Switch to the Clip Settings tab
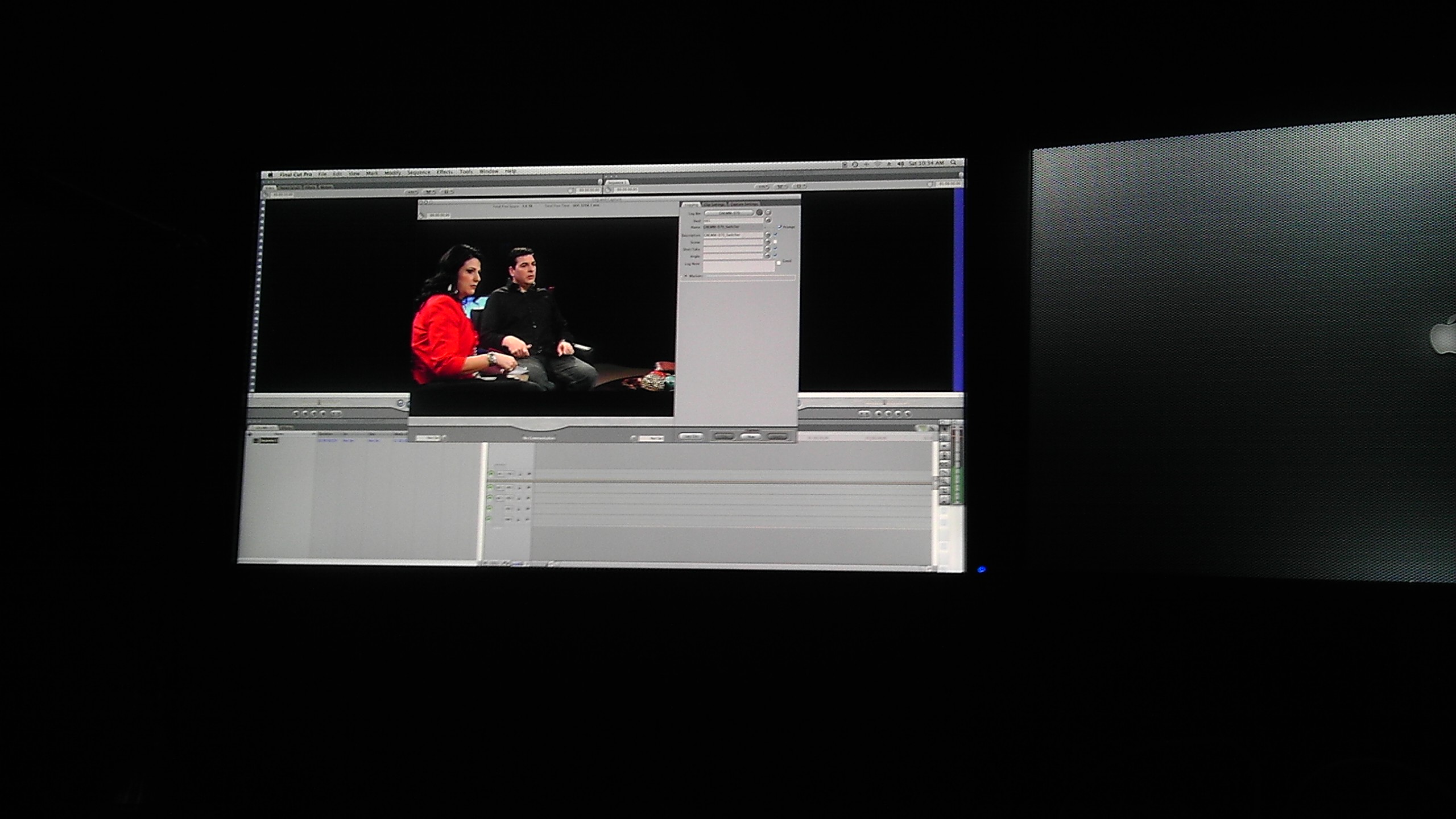Screen dimensions: 1456x819 [x=714, y=205]
